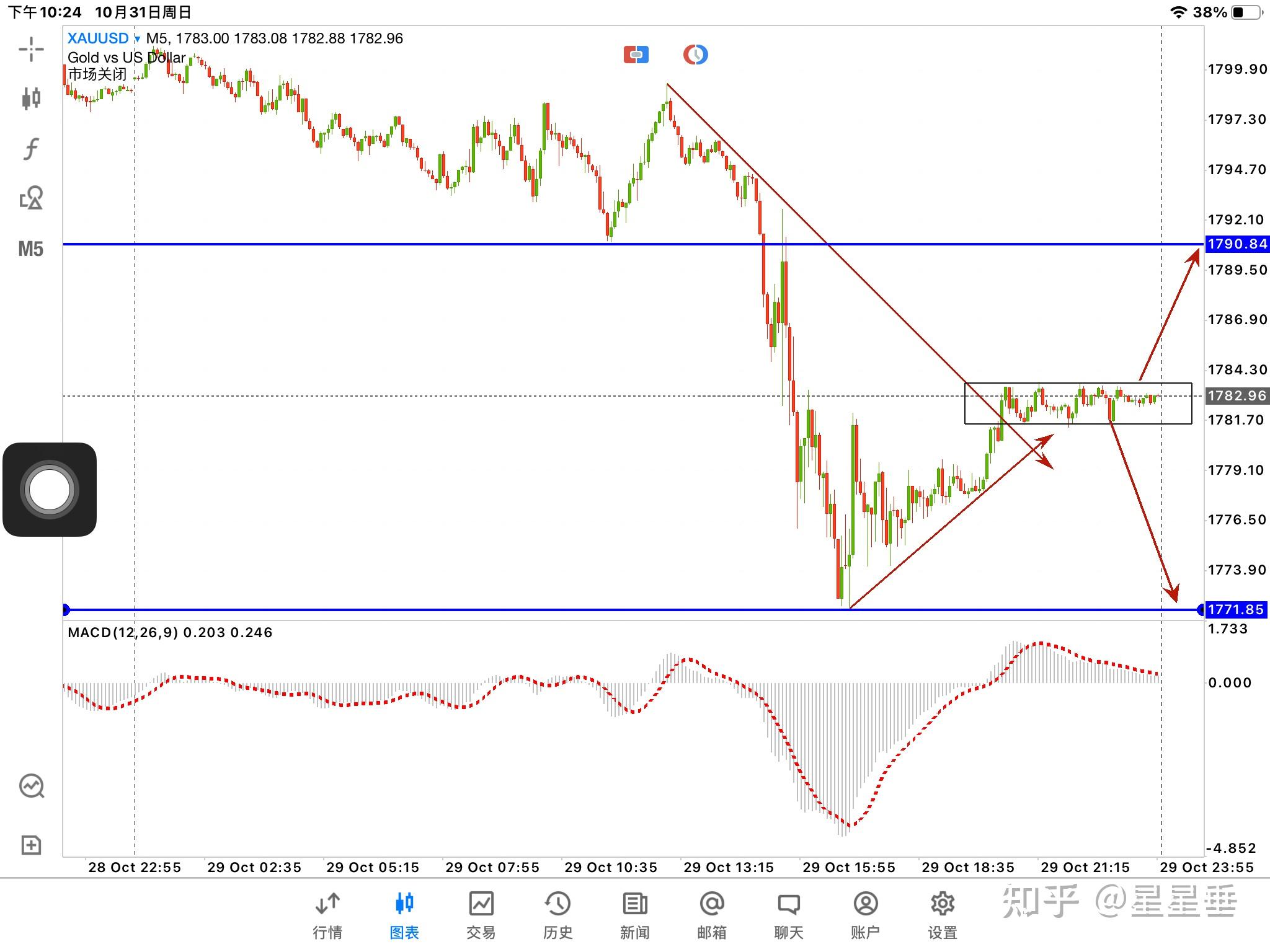This screenshot has height=952, width=1270.
Task: Tap MACD(12,26,9) indicator label
Action: [x=170, y=632]
